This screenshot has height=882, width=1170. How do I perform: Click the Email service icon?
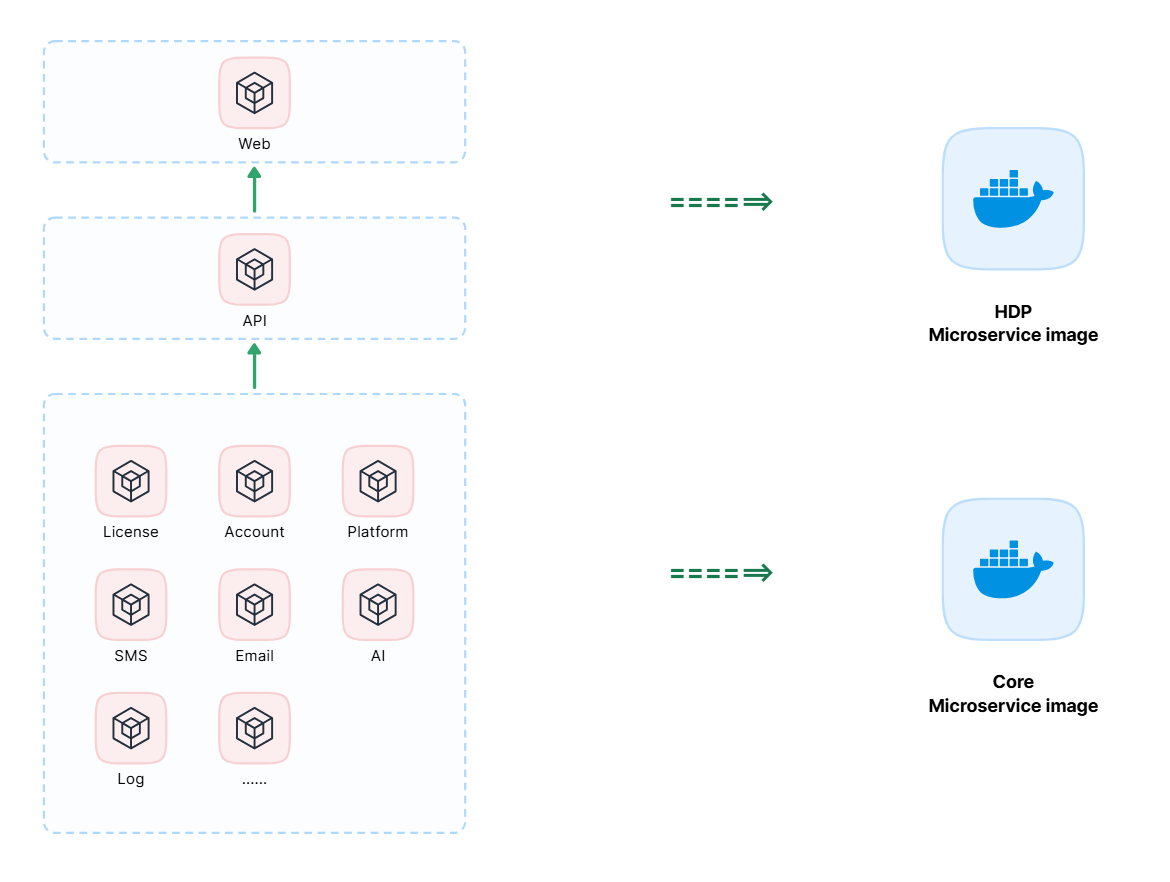254,604
